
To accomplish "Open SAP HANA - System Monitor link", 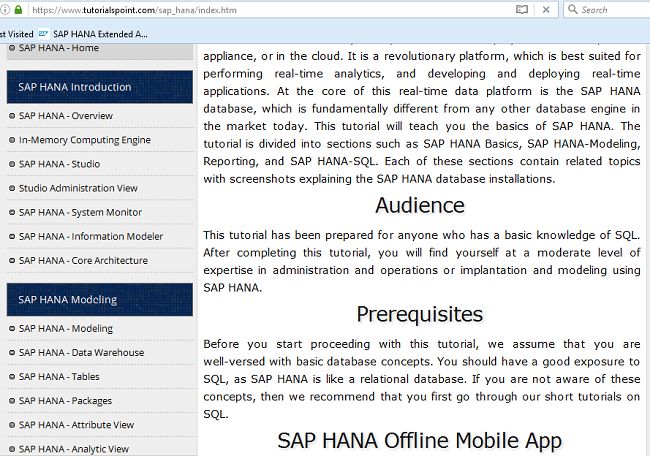I will pyautogui.click(x=80, y=212).
